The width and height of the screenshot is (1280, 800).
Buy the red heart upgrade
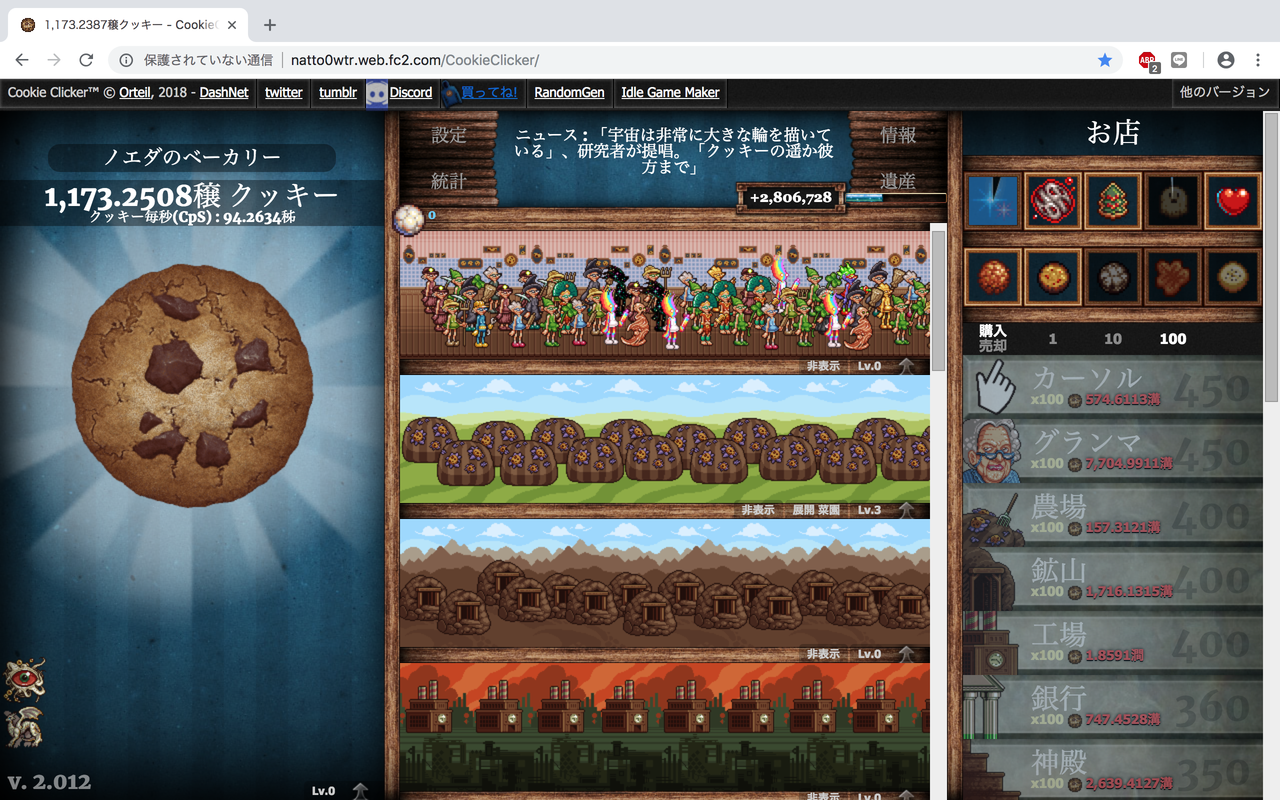(x=1233, y=202)
